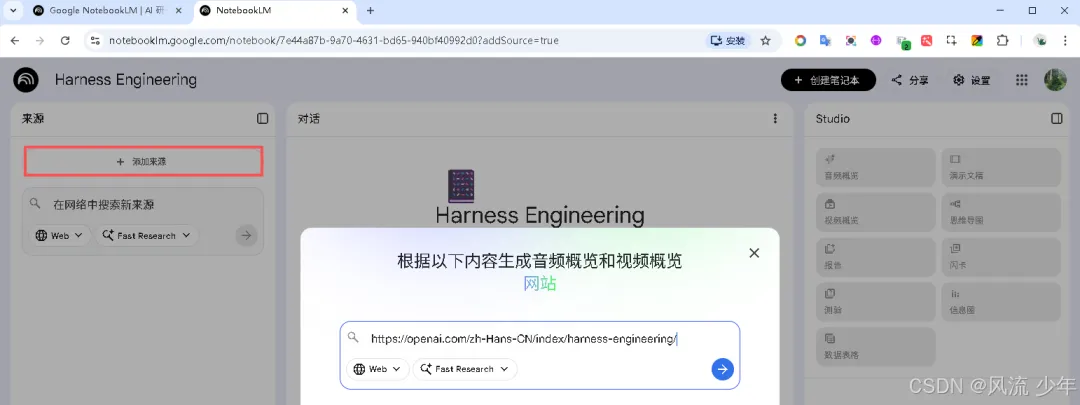Click the dialog URL input field
The image size is (1080, 405).
click(x=539, y=338)
